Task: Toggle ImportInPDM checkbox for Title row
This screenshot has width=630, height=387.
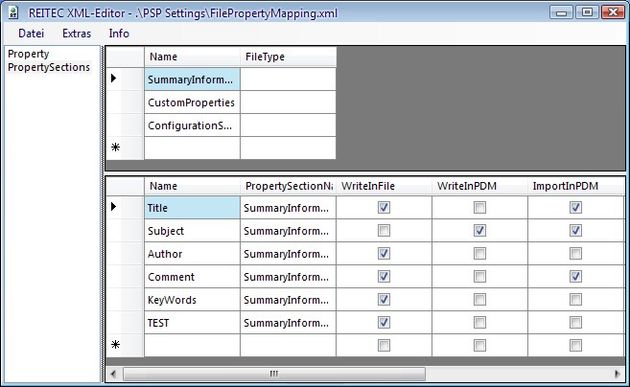Action: coord(575,207)
